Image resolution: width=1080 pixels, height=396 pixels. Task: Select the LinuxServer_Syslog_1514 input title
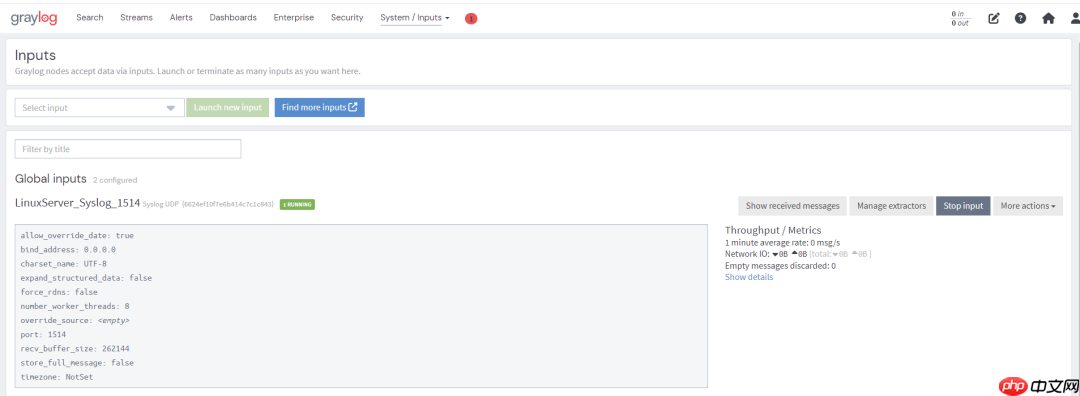(x=77, y=203)
